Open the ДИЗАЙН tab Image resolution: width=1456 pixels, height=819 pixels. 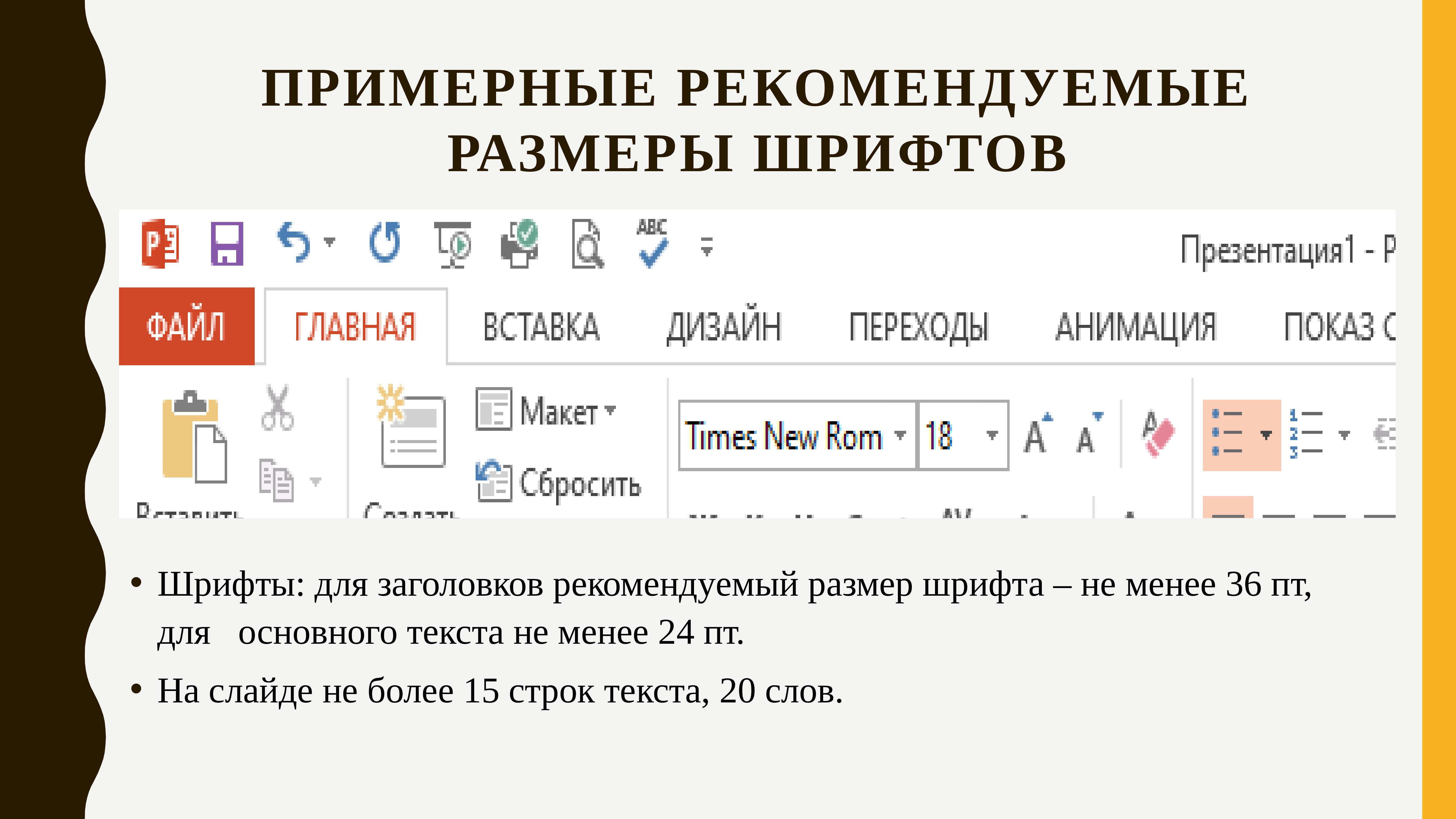coord(724,326)
